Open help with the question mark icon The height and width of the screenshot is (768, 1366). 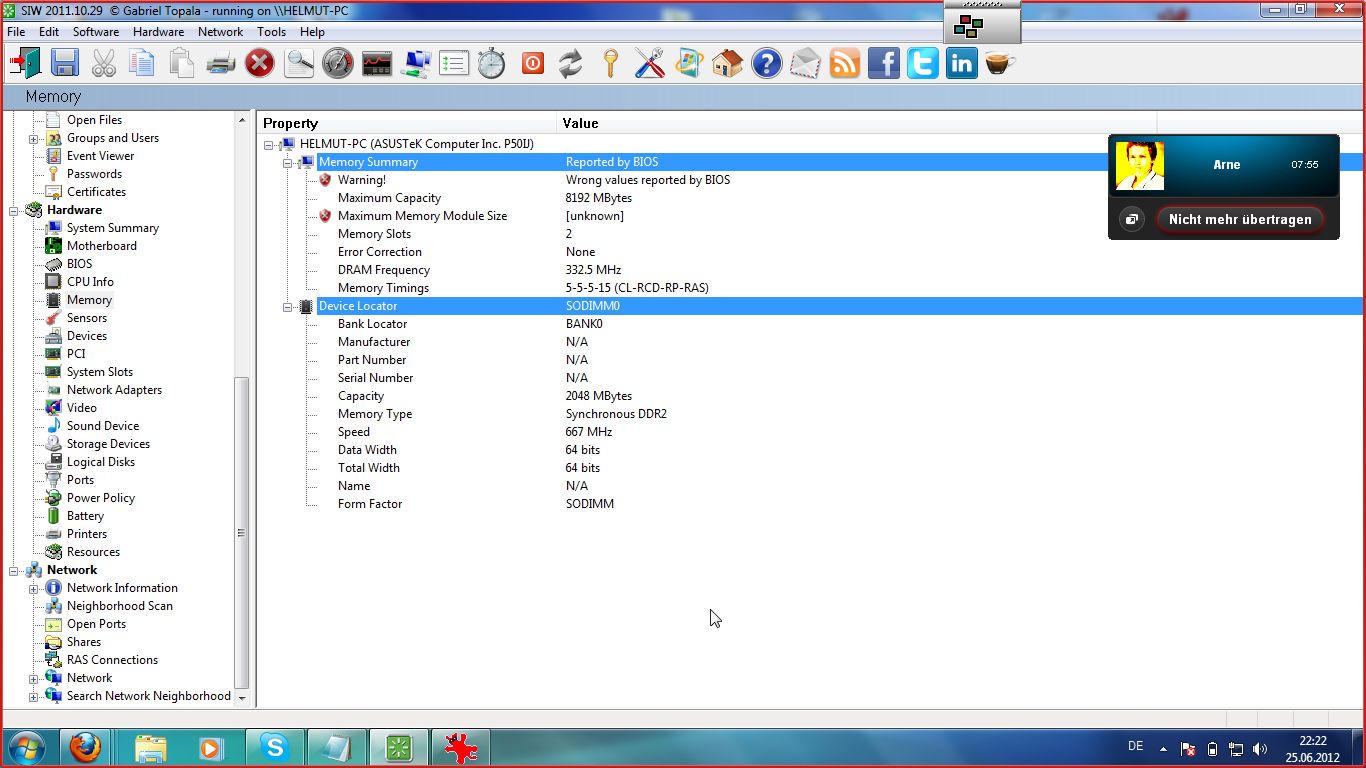(767, 64)
